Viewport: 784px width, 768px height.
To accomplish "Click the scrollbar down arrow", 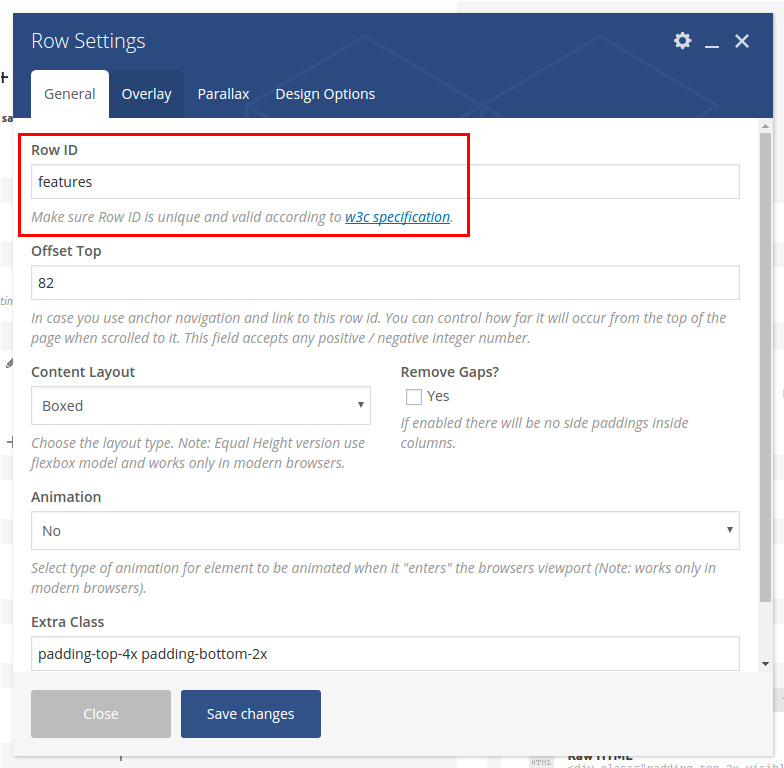I will click(765, 664).
